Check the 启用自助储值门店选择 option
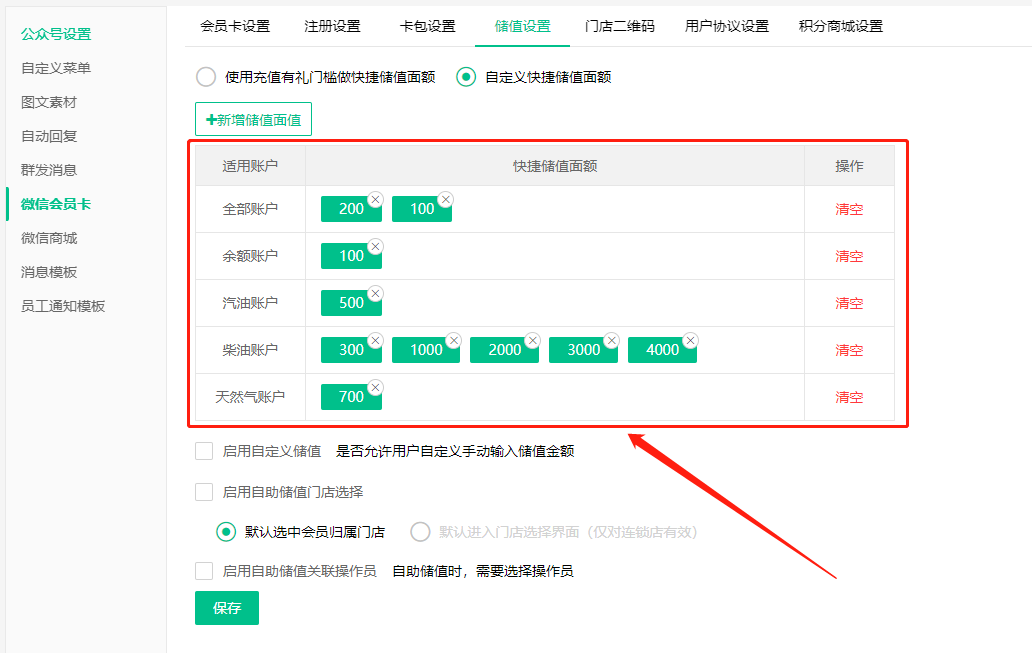 click(204, 492)
